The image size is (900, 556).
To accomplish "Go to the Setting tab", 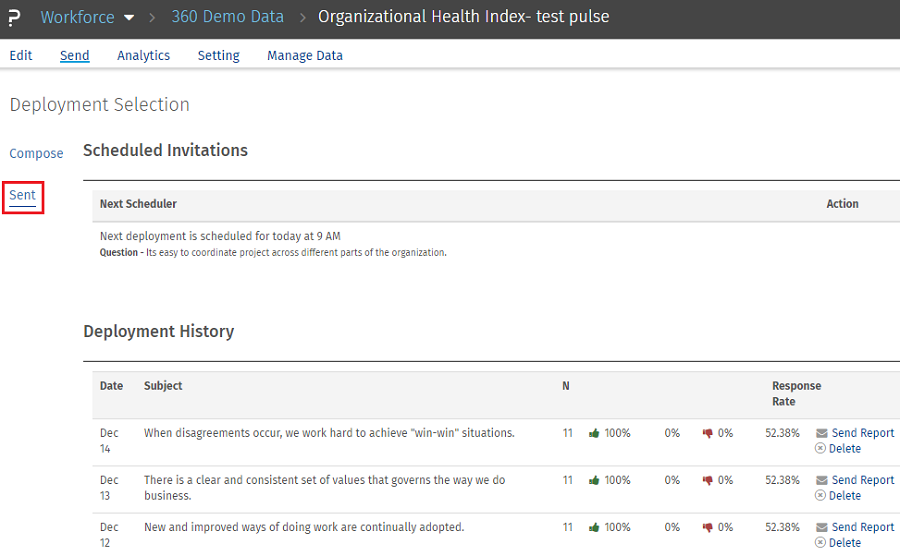I will point(218,56).
